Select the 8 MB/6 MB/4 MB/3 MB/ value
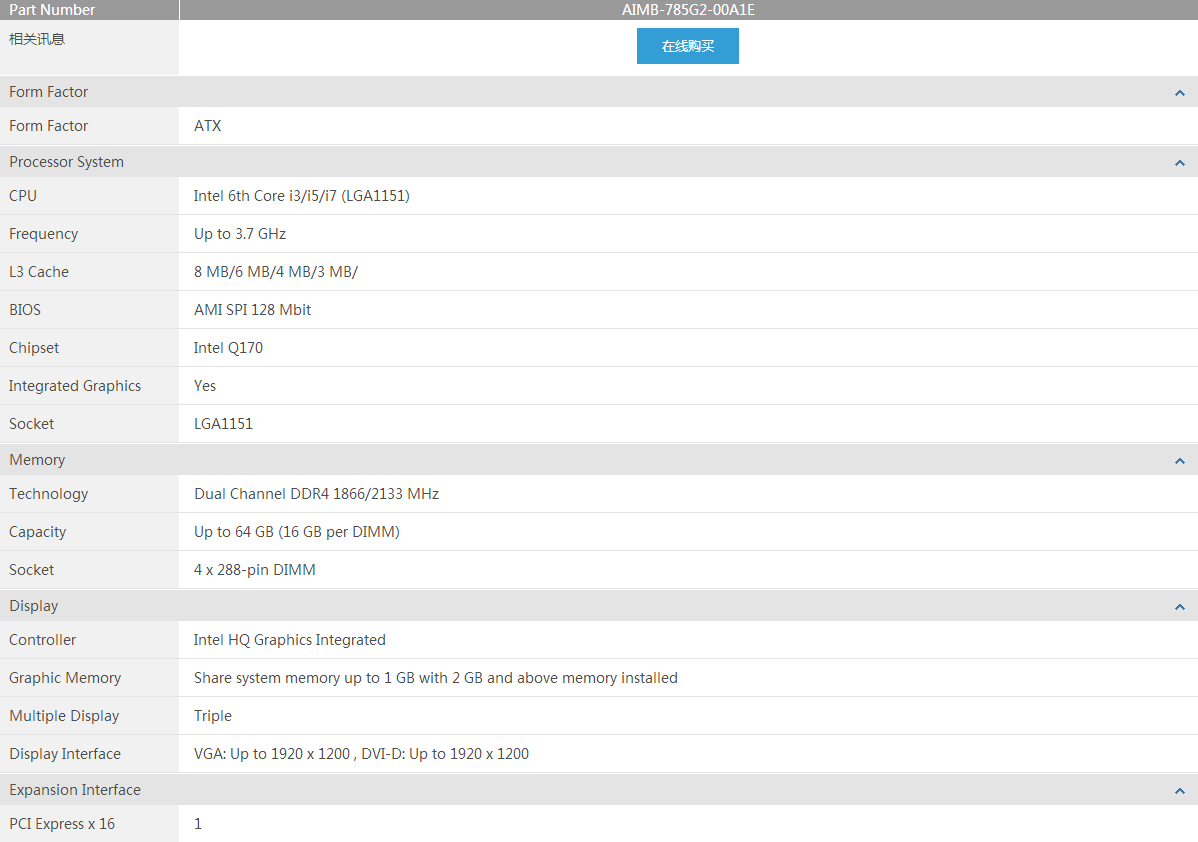 [276, 272]
